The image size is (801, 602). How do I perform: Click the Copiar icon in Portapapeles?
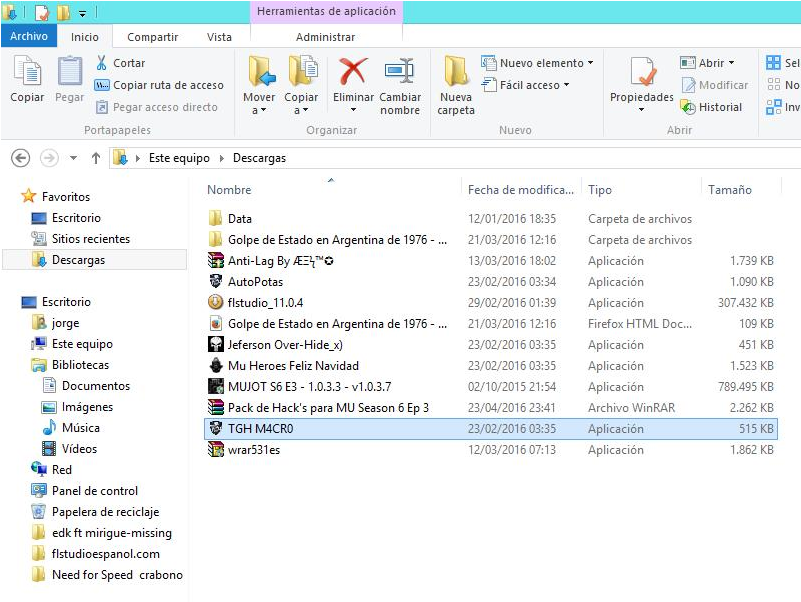27,72
